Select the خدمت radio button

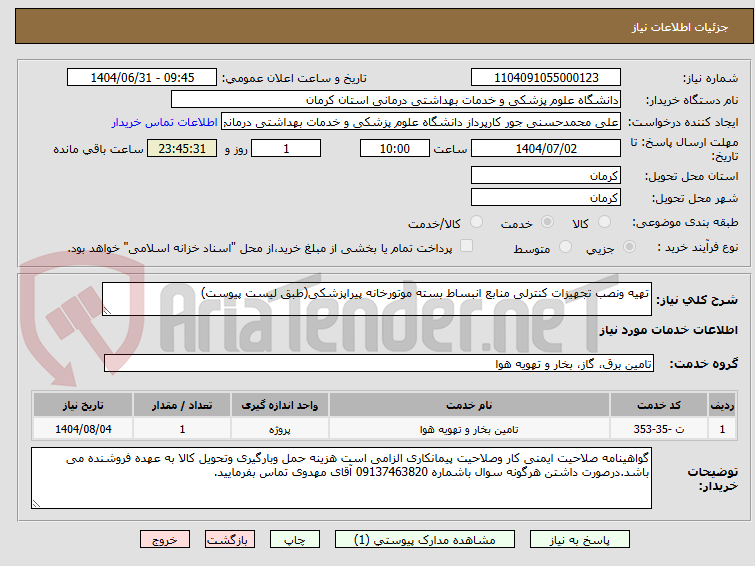(547, 222)
